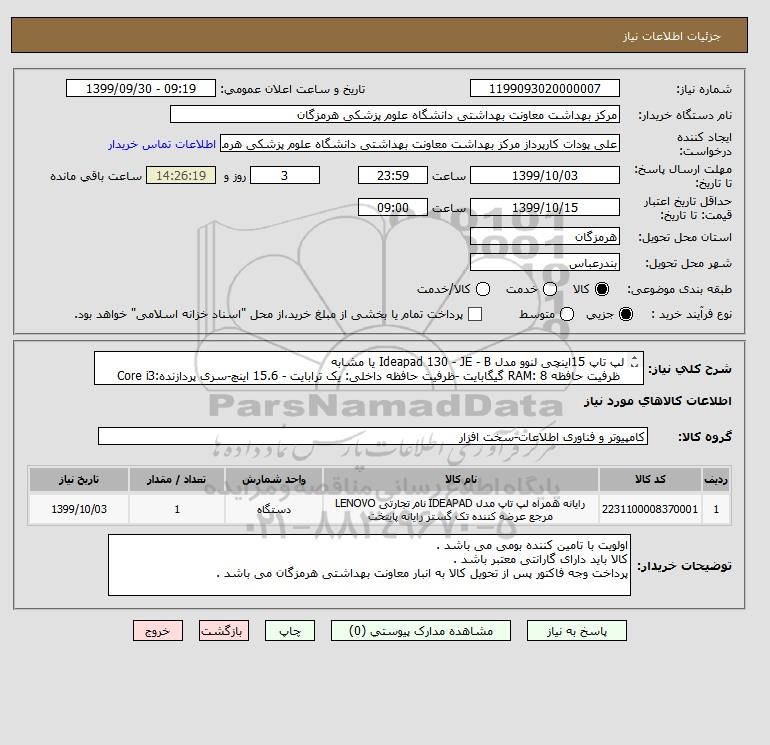Choose the جزیی purchase type radio
Viewport: 770px width, 745px height.
coord(626,314)
